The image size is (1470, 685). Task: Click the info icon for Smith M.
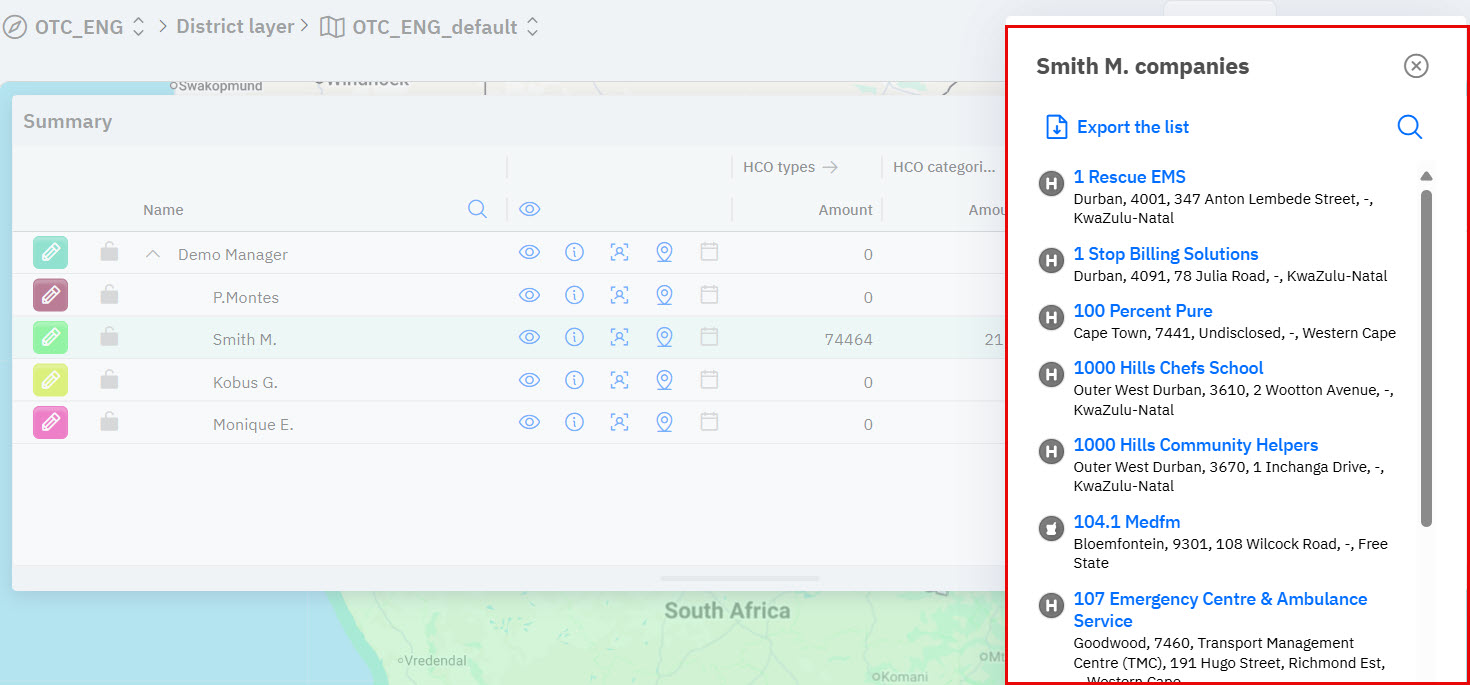pyautogui.click(x=574, y=338)
